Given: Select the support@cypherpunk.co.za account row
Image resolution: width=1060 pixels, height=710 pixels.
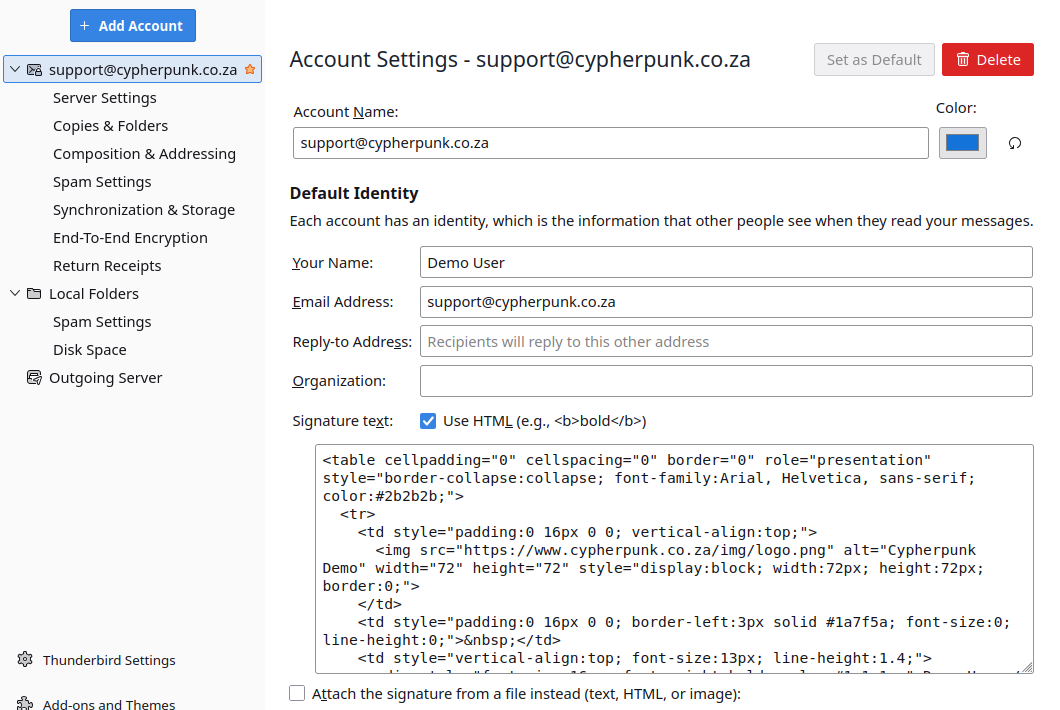Looking at the screenshot, I should tap(132, 70).
